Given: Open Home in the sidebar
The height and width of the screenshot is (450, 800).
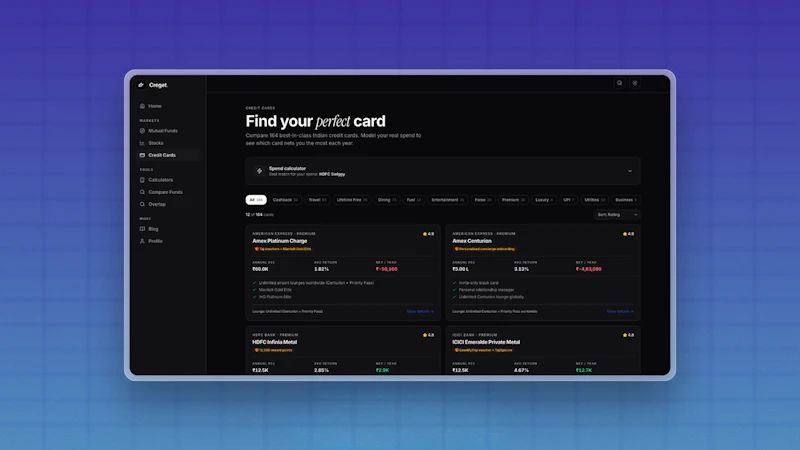Looking at the screenshot, I should click(x=168, y=106).
